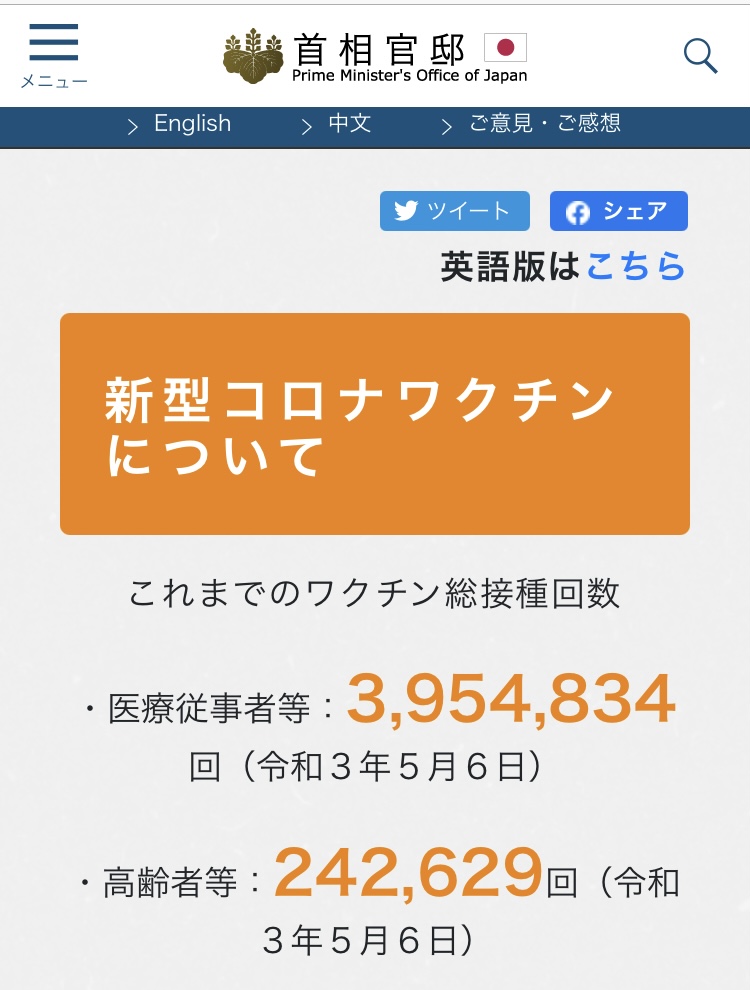
Task: Click the Twitter bird icon
Action: pyautogui.click(x=406, y=210)
